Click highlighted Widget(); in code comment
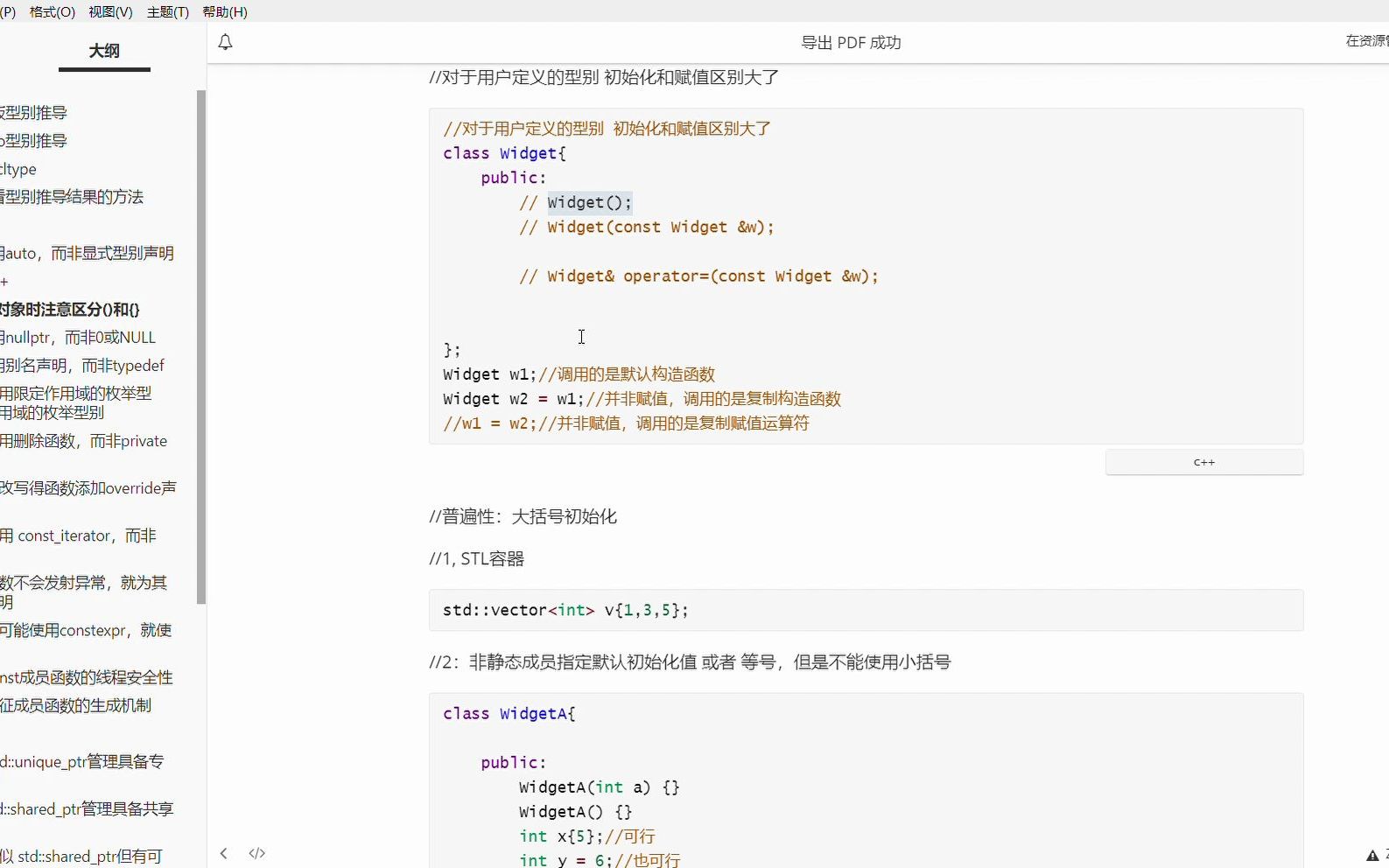The height and width of the screenshot is (868, 1389). tap(590, 202)
